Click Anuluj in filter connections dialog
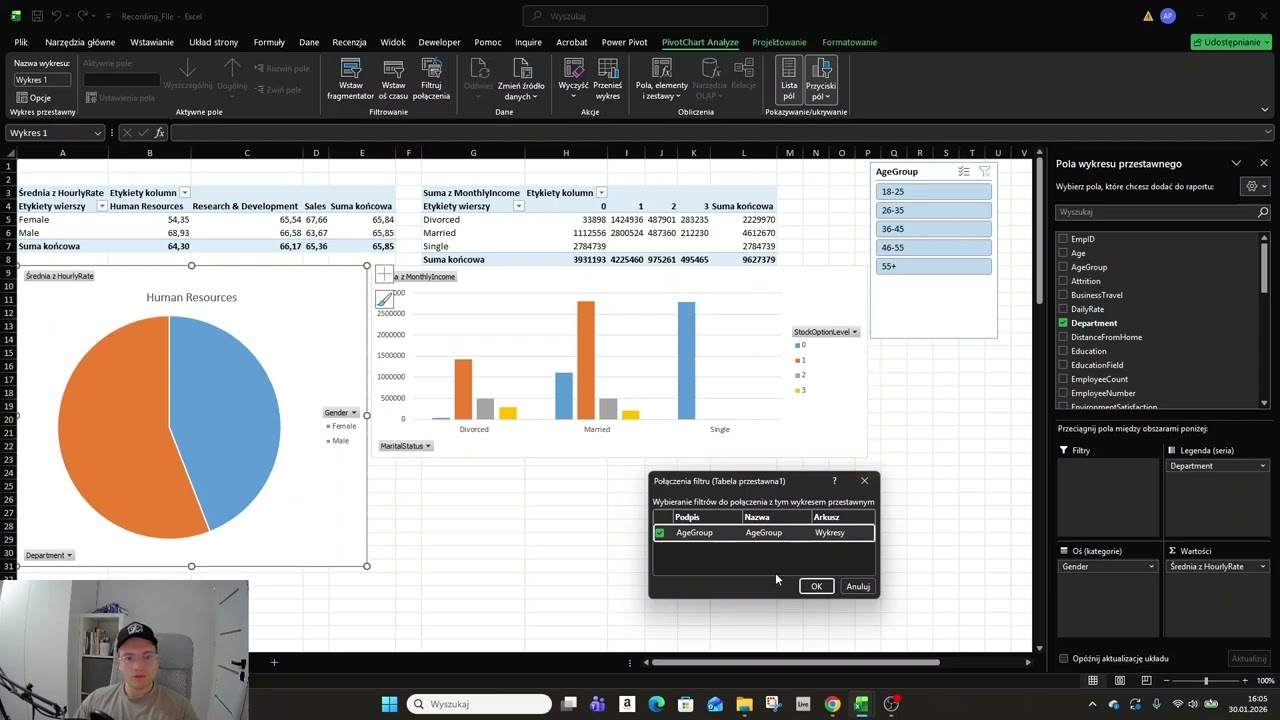Image resolution: width=1280 pixels, height=720 pixels. pos(858,586)
